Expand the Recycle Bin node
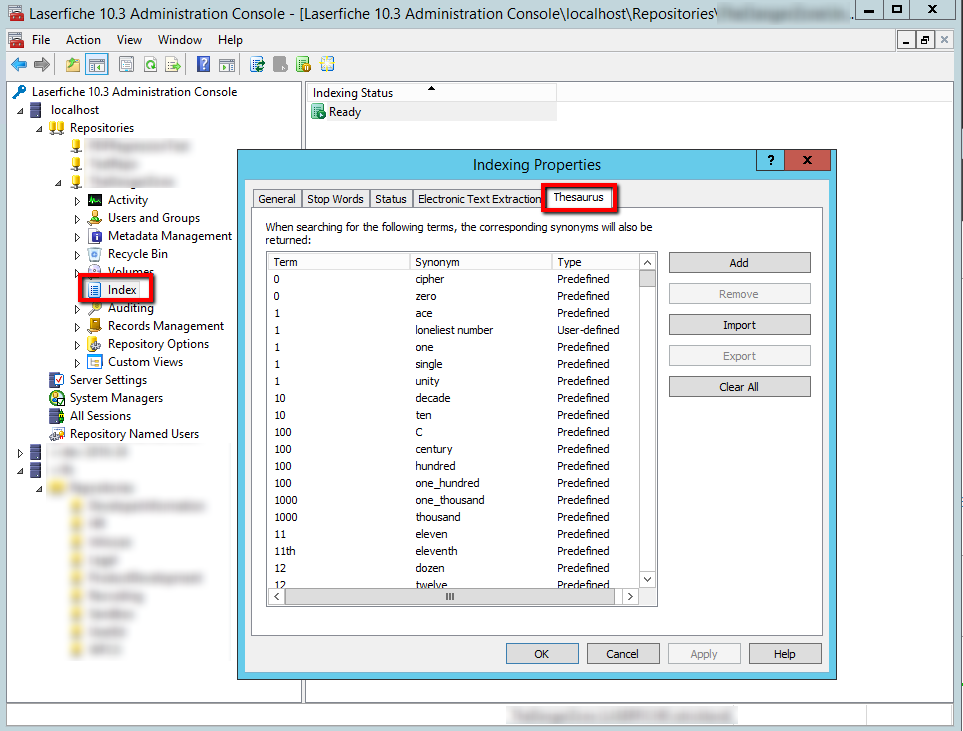 click(77, 255)
